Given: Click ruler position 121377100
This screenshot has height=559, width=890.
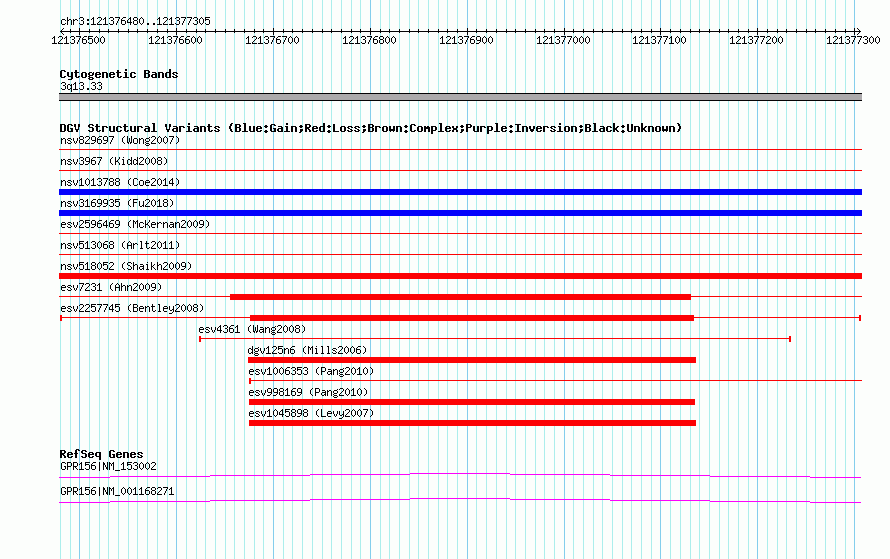Looking at the screenshot, I should coord(660,40).
